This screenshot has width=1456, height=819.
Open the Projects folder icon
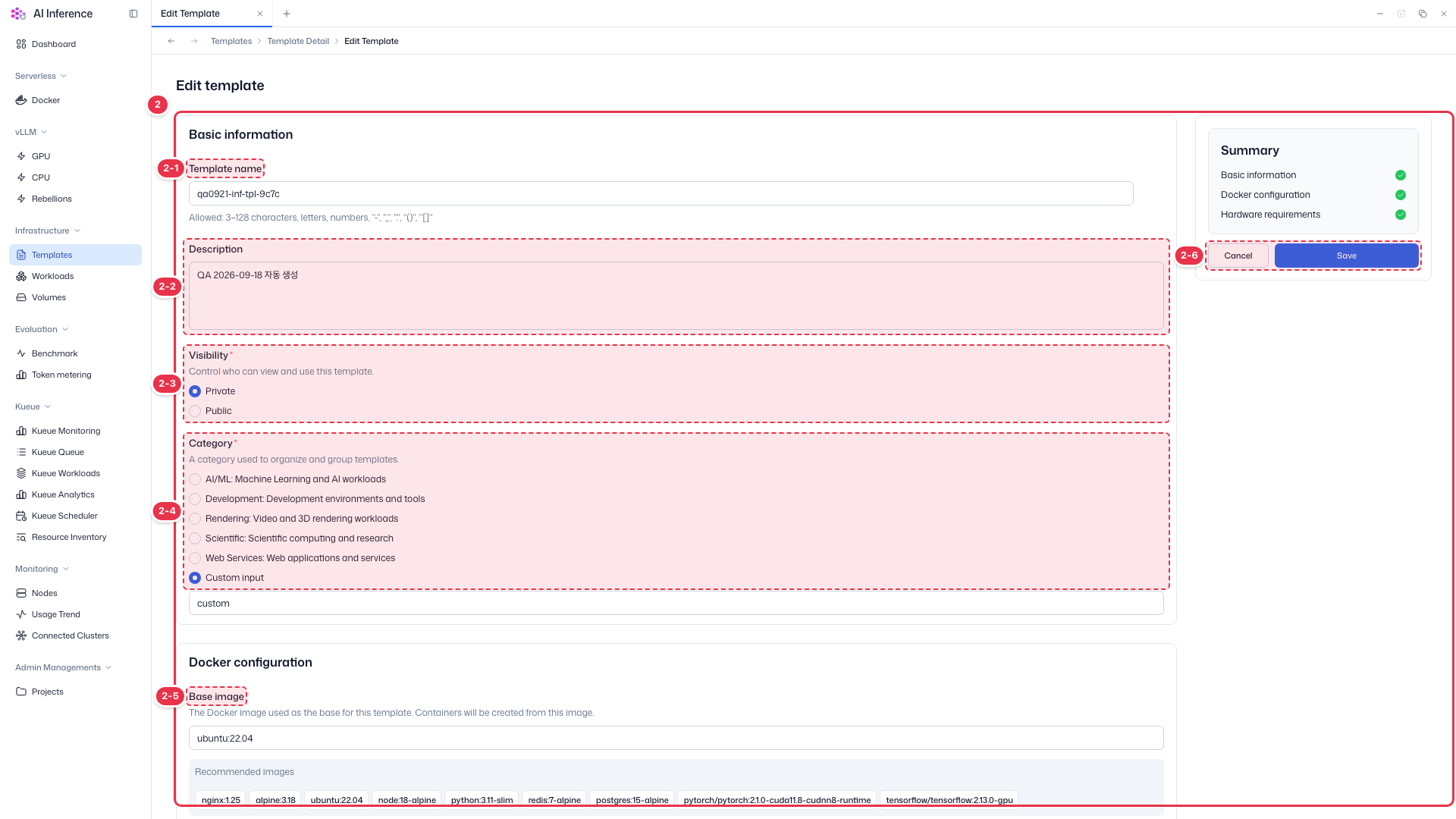click(21, 692)
